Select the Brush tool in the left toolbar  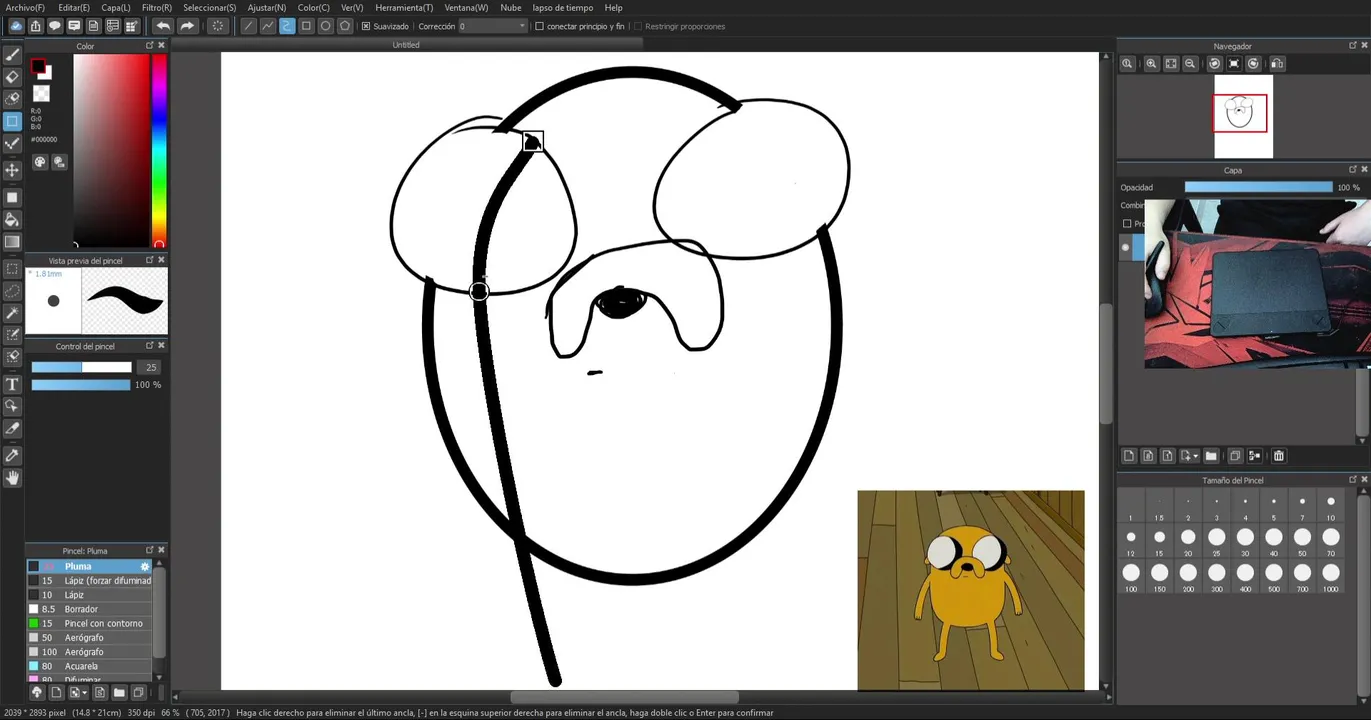coord(12,55)
